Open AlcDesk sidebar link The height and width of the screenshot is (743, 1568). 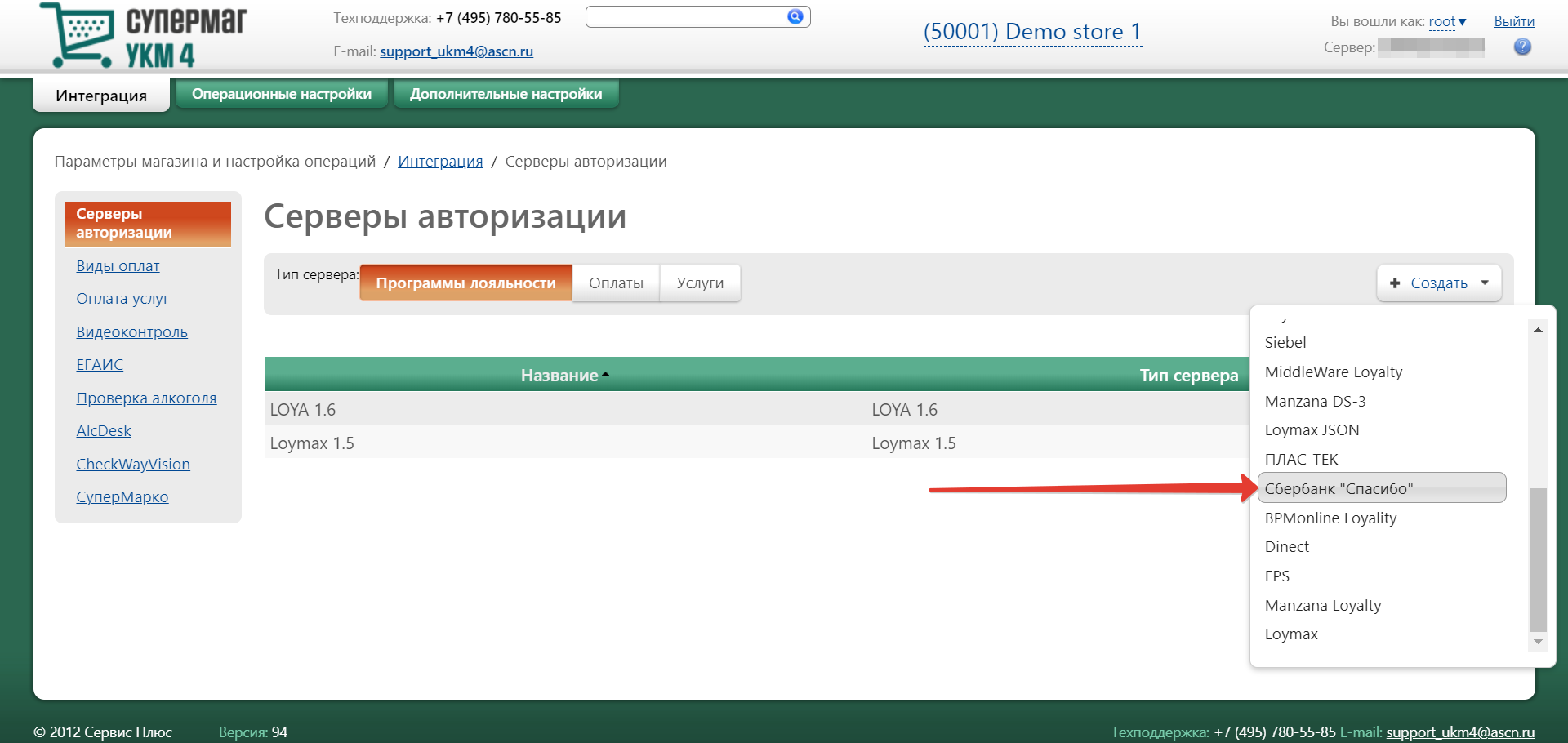coord(104,431)
